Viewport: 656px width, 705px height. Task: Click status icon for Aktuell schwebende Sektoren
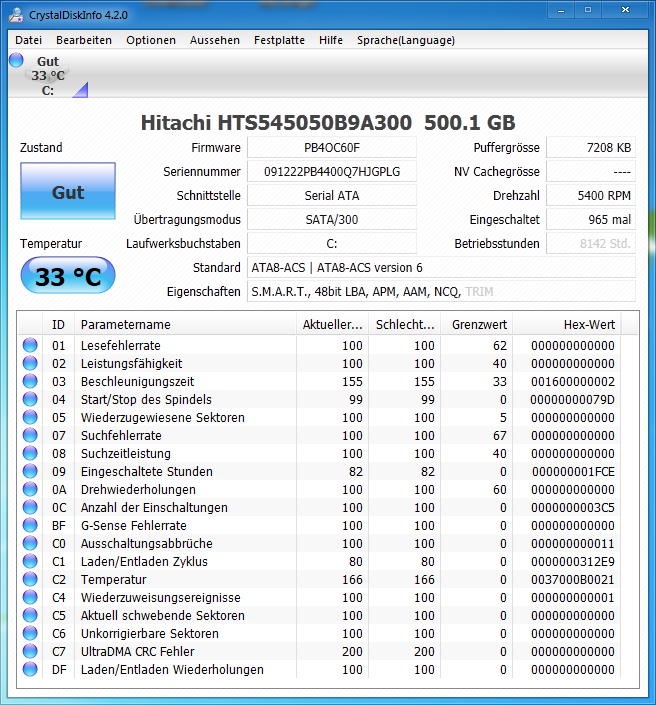point(30,615)
